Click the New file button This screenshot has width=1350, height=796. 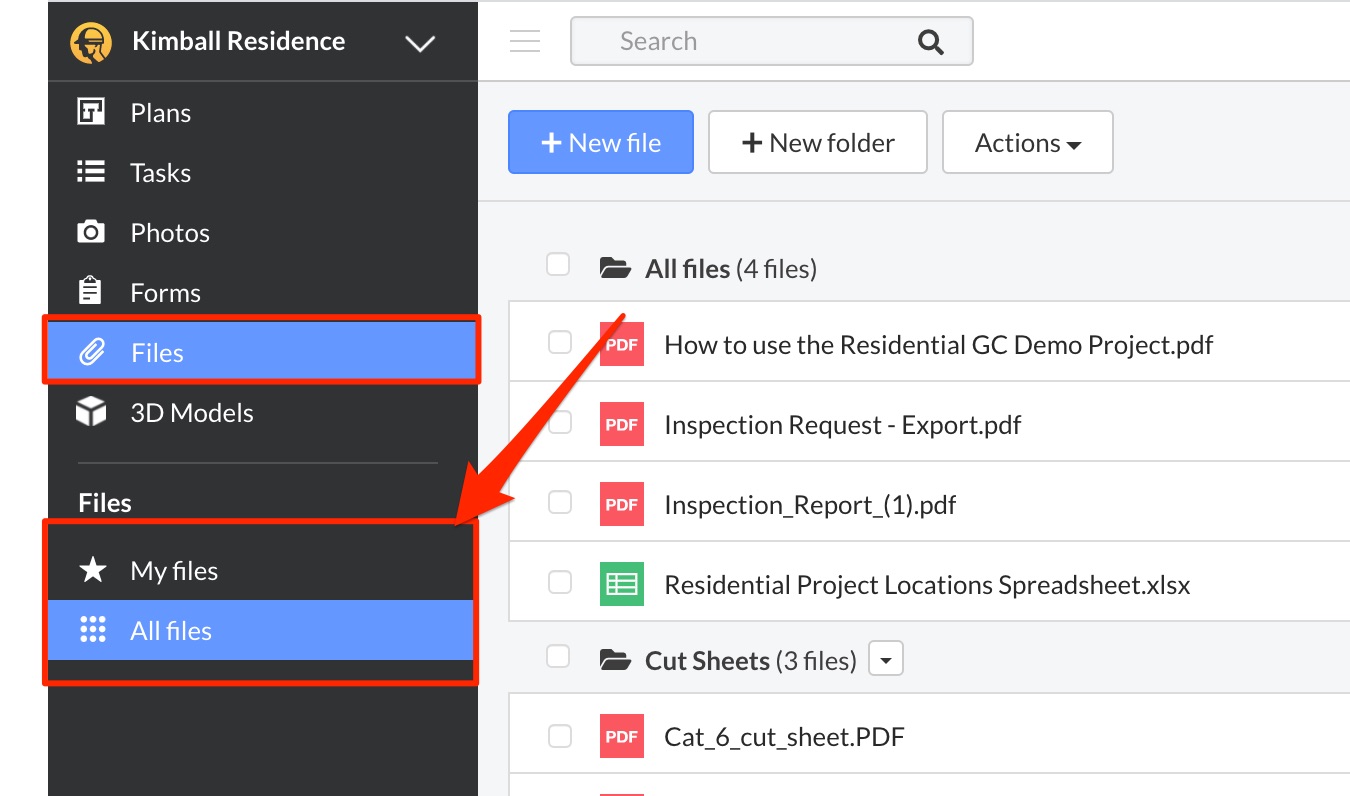[x=600, y=143]
